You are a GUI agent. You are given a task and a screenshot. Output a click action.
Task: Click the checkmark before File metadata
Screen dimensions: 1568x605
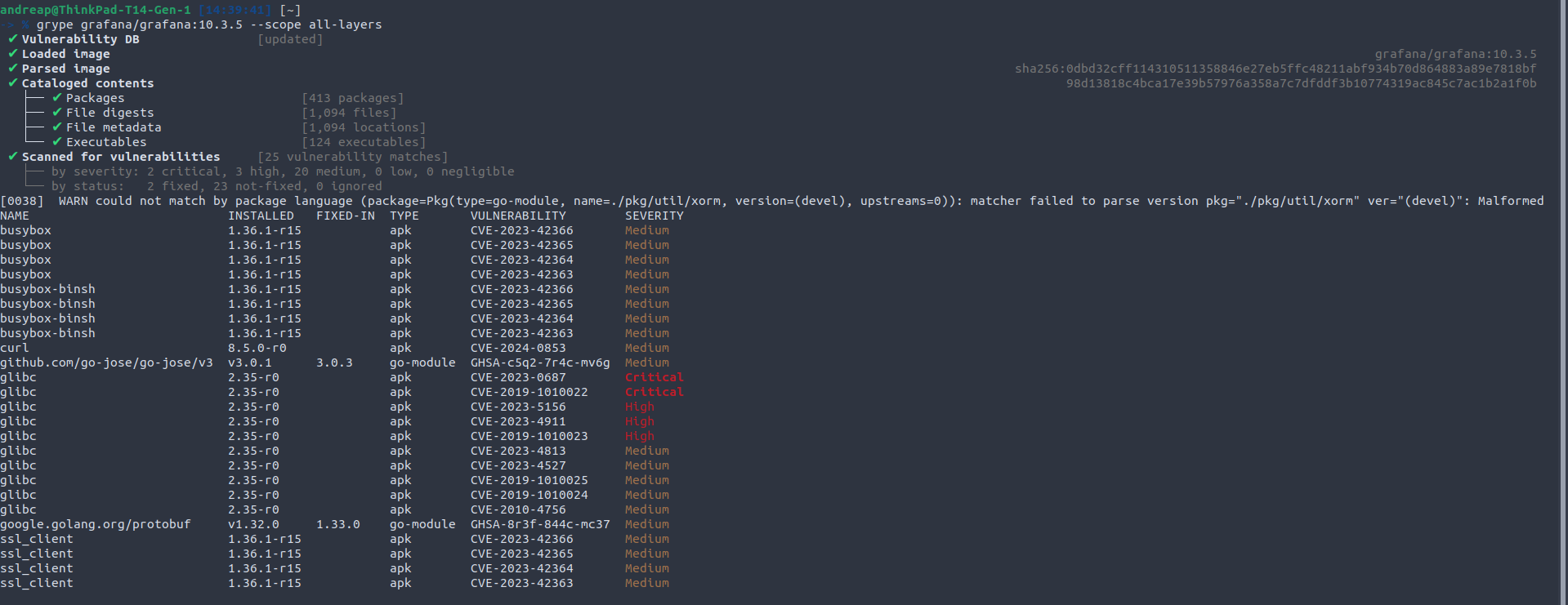[x=57, y=127]
